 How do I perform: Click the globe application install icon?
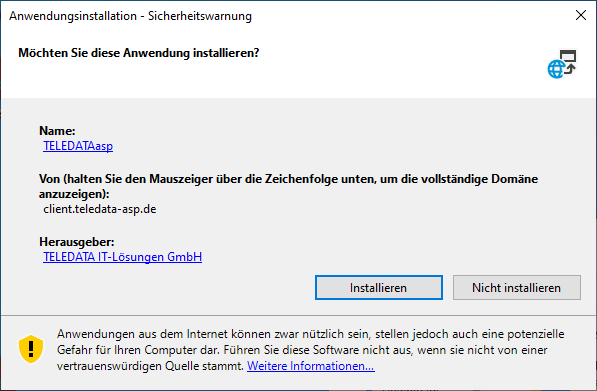(562, 64)
